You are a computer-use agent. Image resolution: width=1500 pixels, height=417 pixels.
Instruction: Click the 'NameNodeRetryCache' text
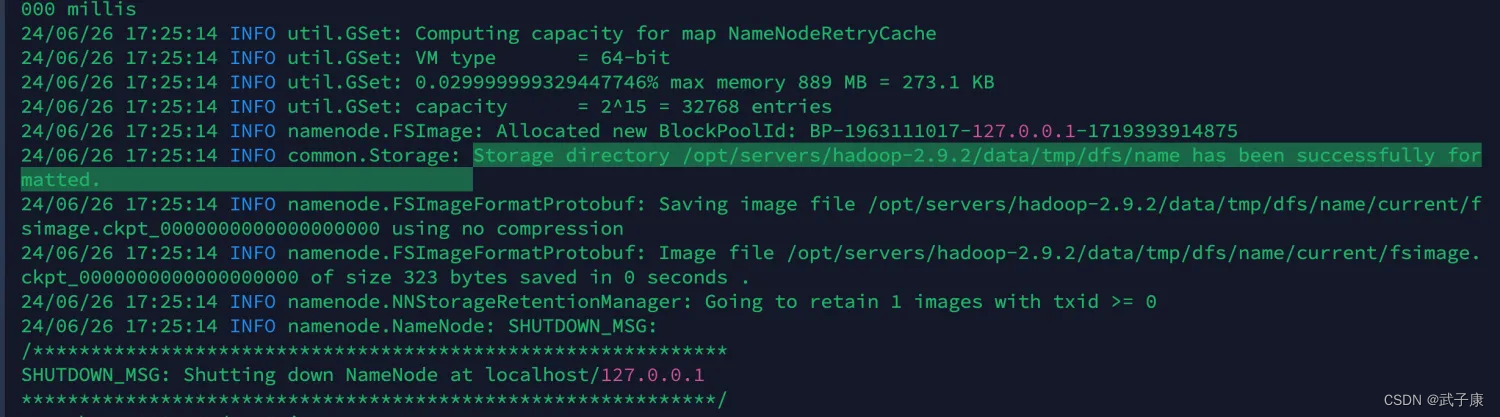point(832,34)
